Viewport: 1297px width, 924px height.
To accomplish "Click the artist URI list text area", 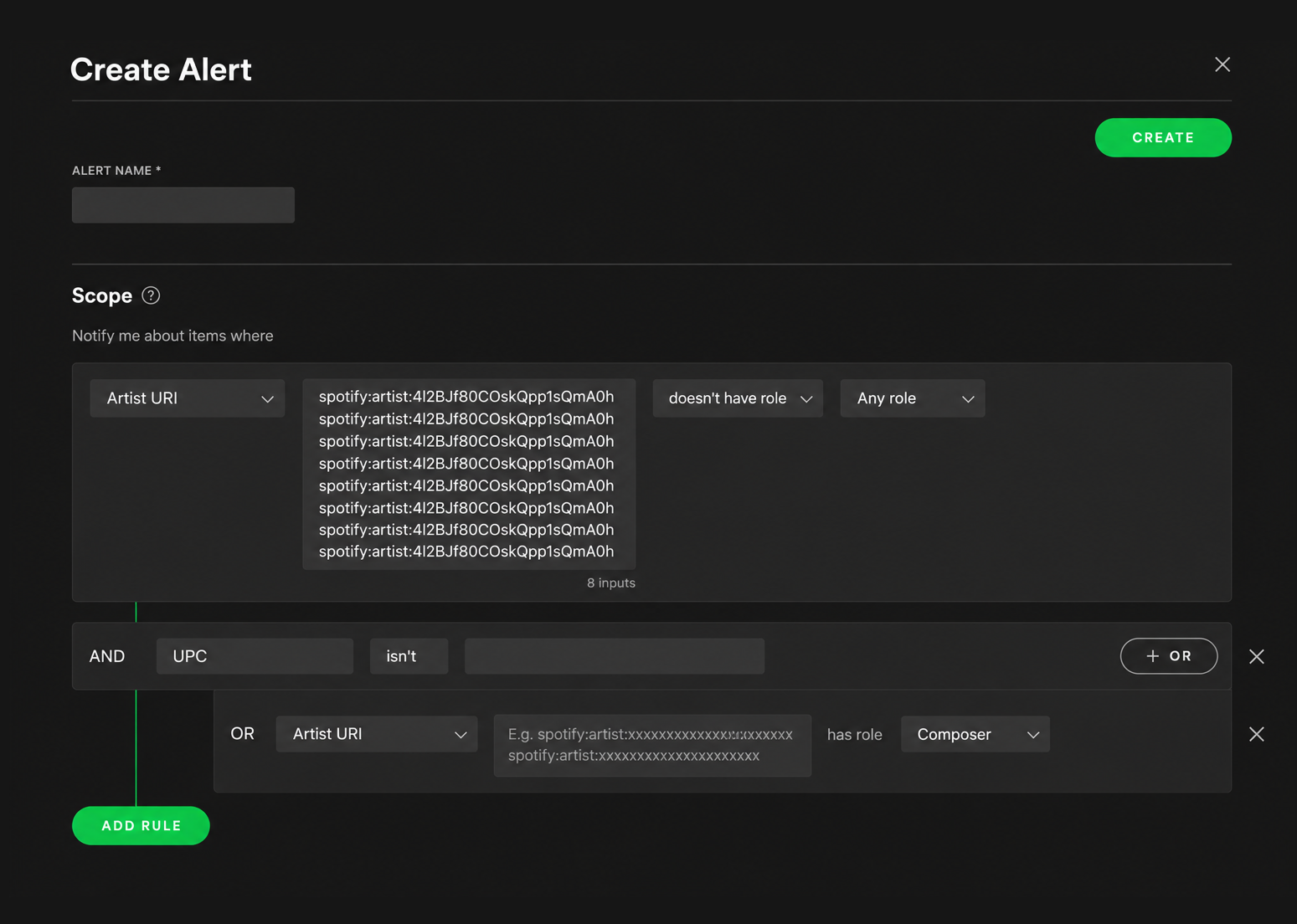I will [x=469, y=474].
